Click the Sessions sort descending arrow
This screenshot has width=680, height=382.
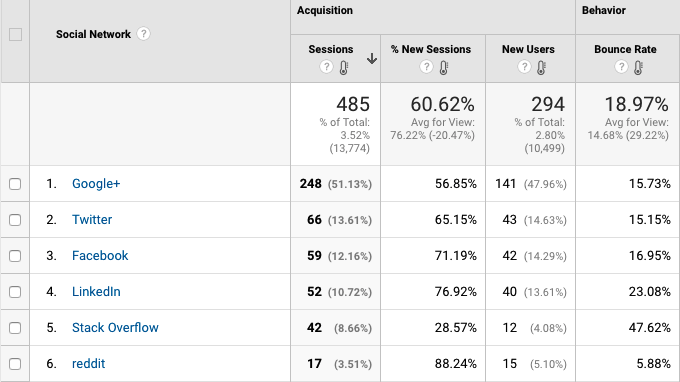(372, 59)
